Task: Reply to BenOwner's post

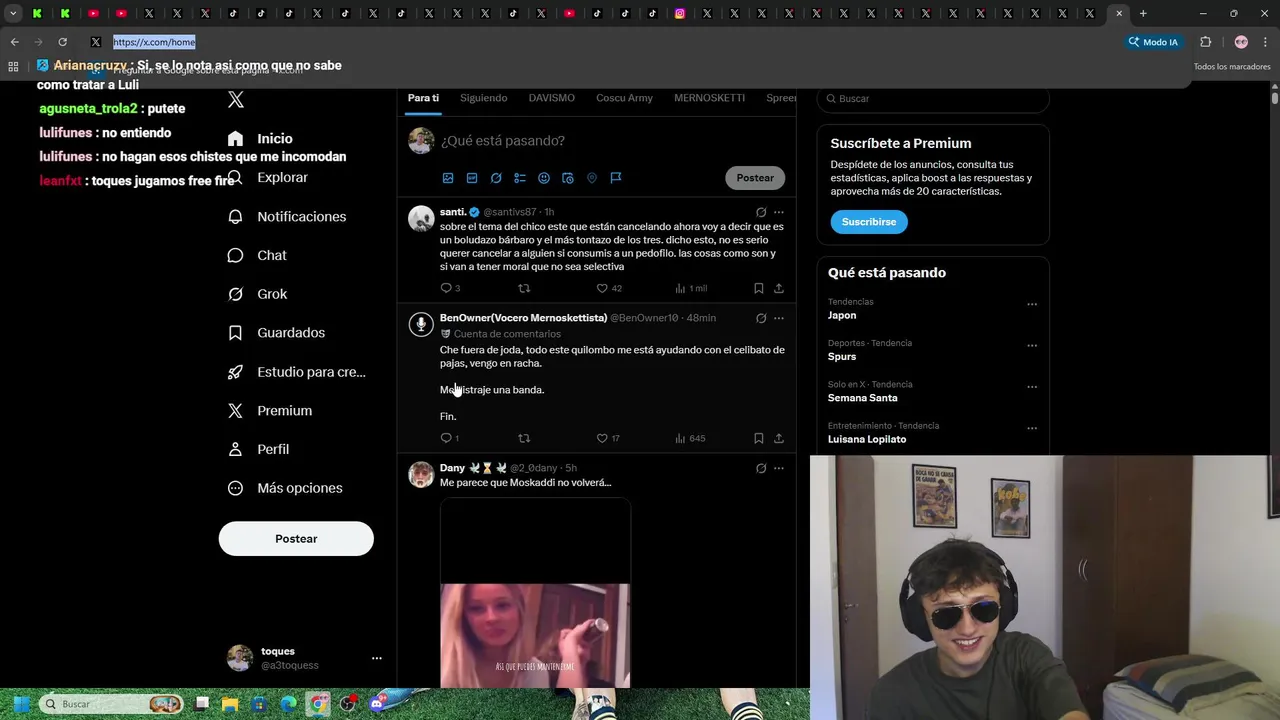Action: [446, 438]
